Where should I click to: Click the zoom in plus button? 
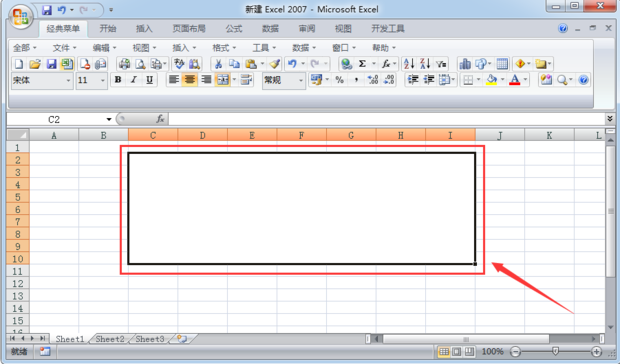pyautogui.click(x=596, y=351)
